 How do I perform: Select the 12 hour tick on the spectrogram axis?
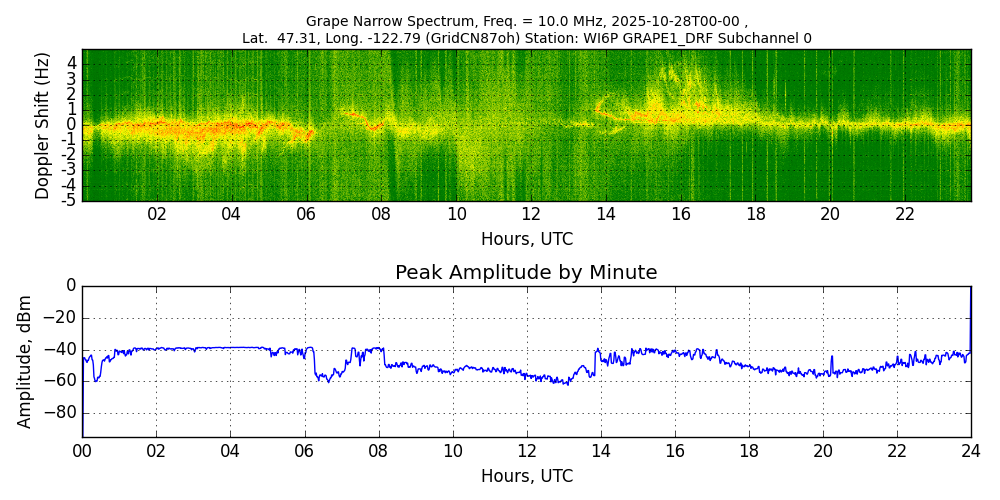531,214
